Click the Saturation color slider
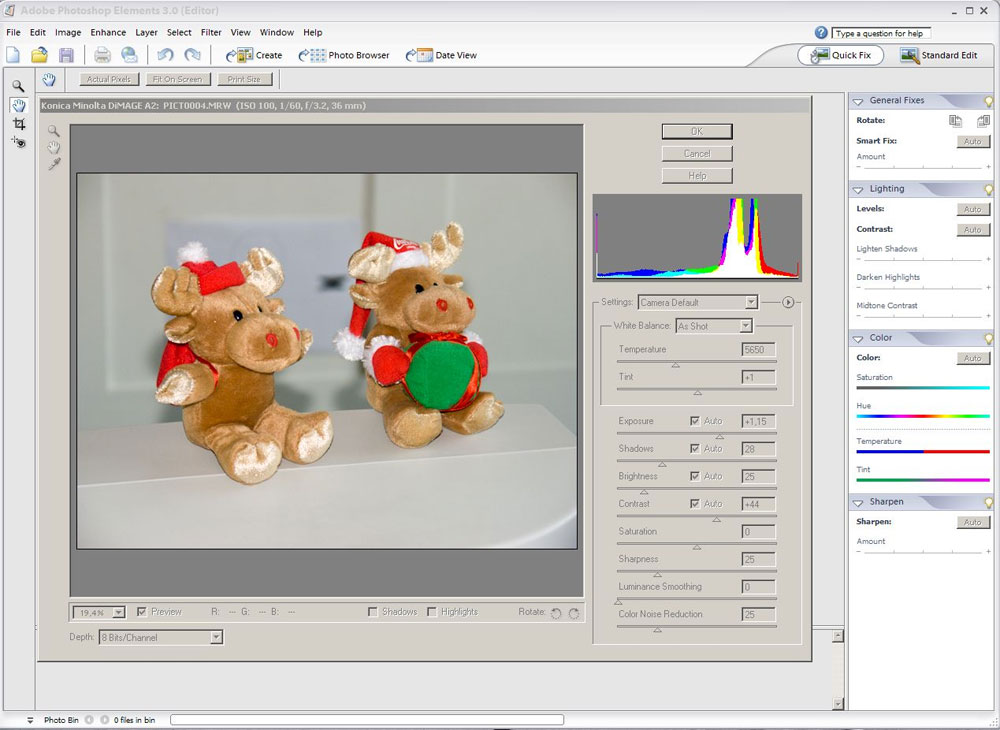The width and height of the screenshot is (1000, 730). (x=922, y=388)
